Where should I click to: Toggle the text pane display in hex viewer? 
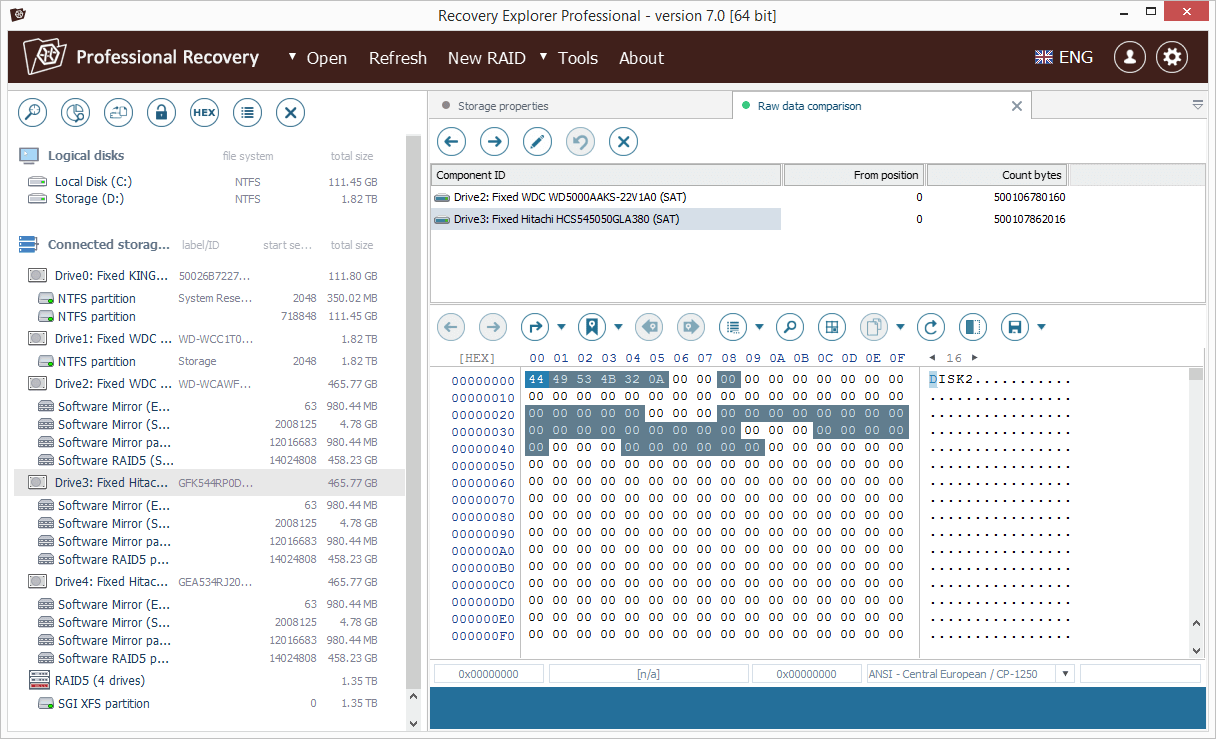click(972, 326)
